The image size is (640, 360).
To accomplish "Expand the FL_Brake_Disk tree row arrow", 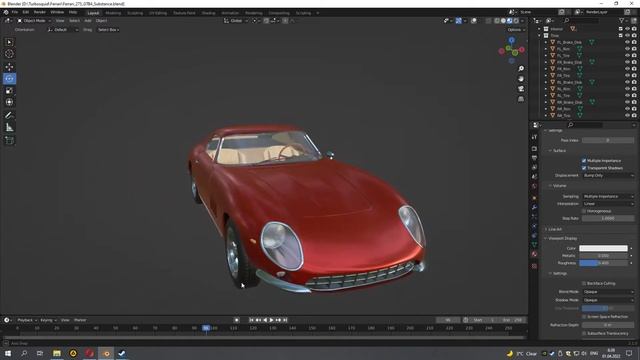I will tap(546, 42).
